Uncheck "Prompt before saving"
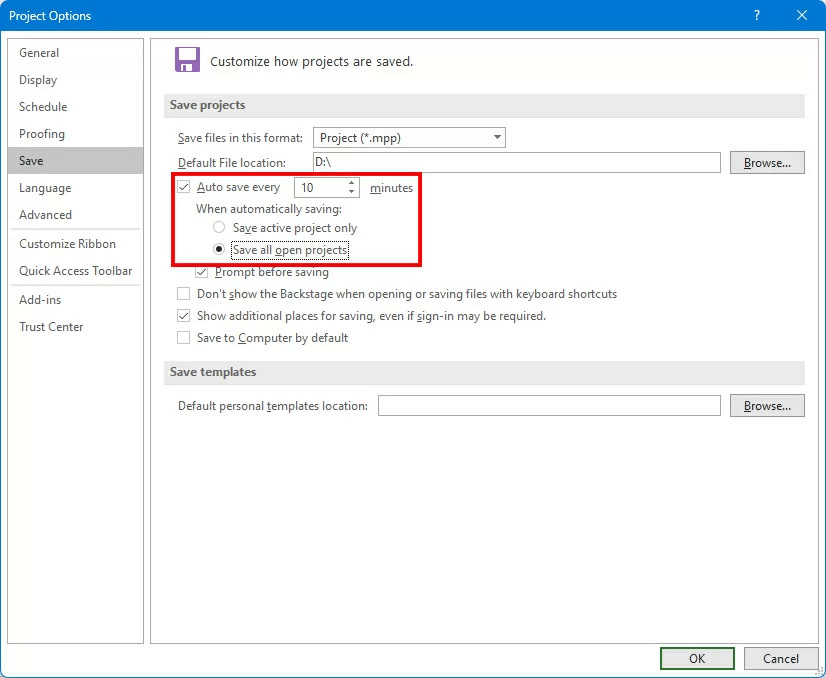826x678 pixels. [202, 272]
